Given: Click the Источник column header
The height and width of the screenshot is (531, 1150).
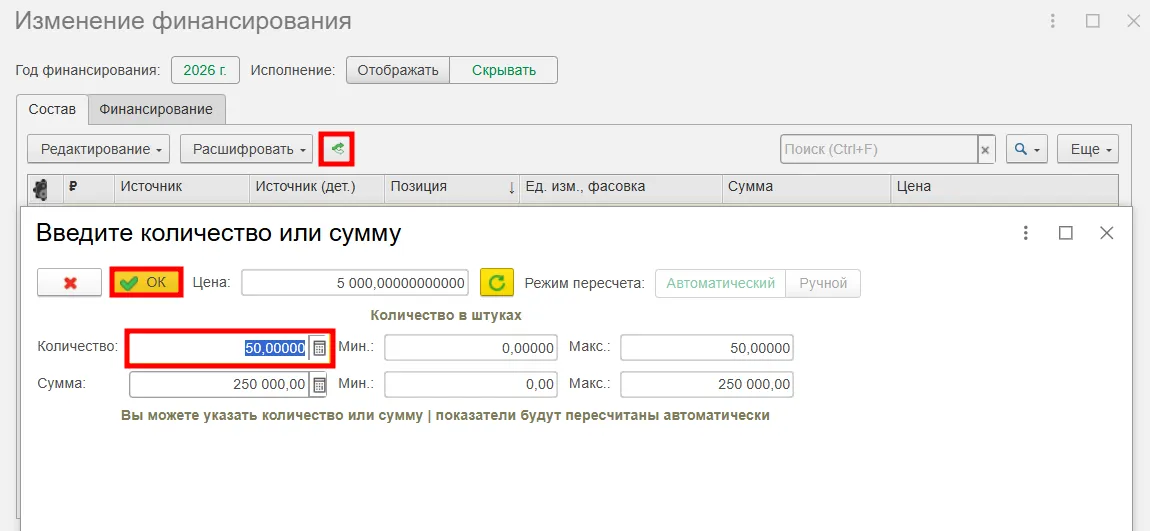Looking at the screenshot, I should (182, 187).
